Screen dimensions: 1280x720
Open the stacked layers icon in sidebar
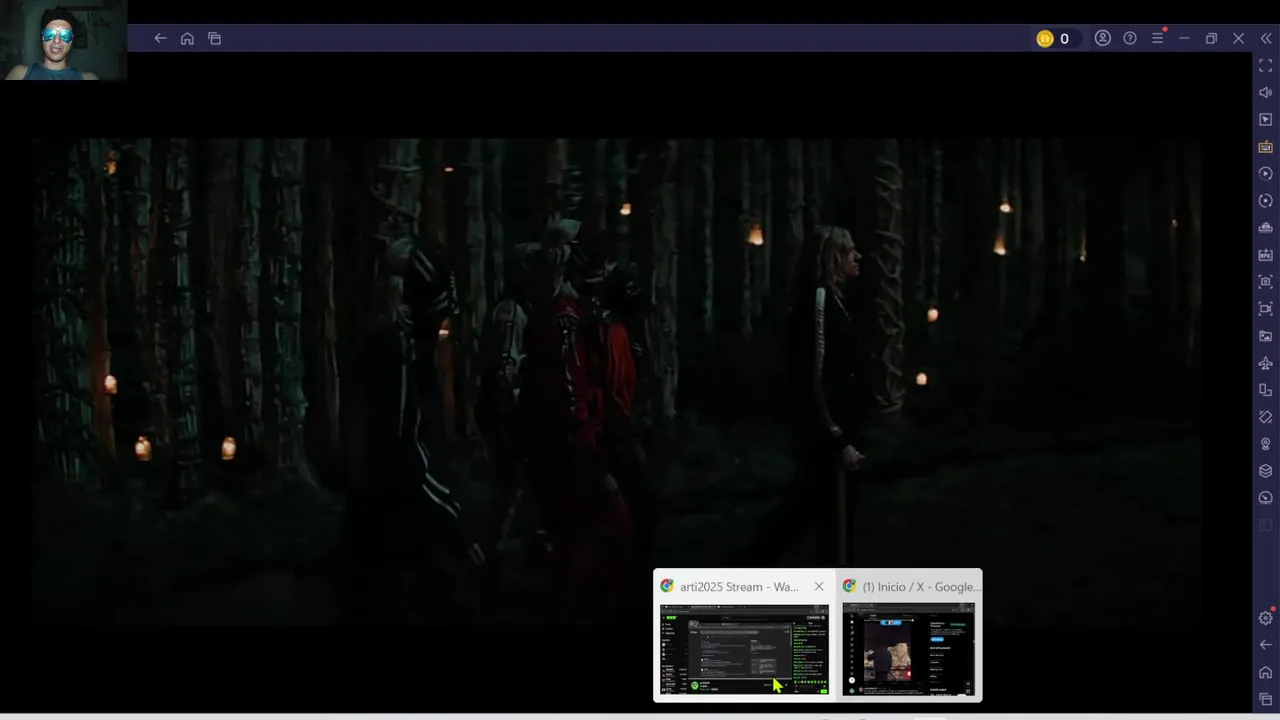(x=1266, y=471)
